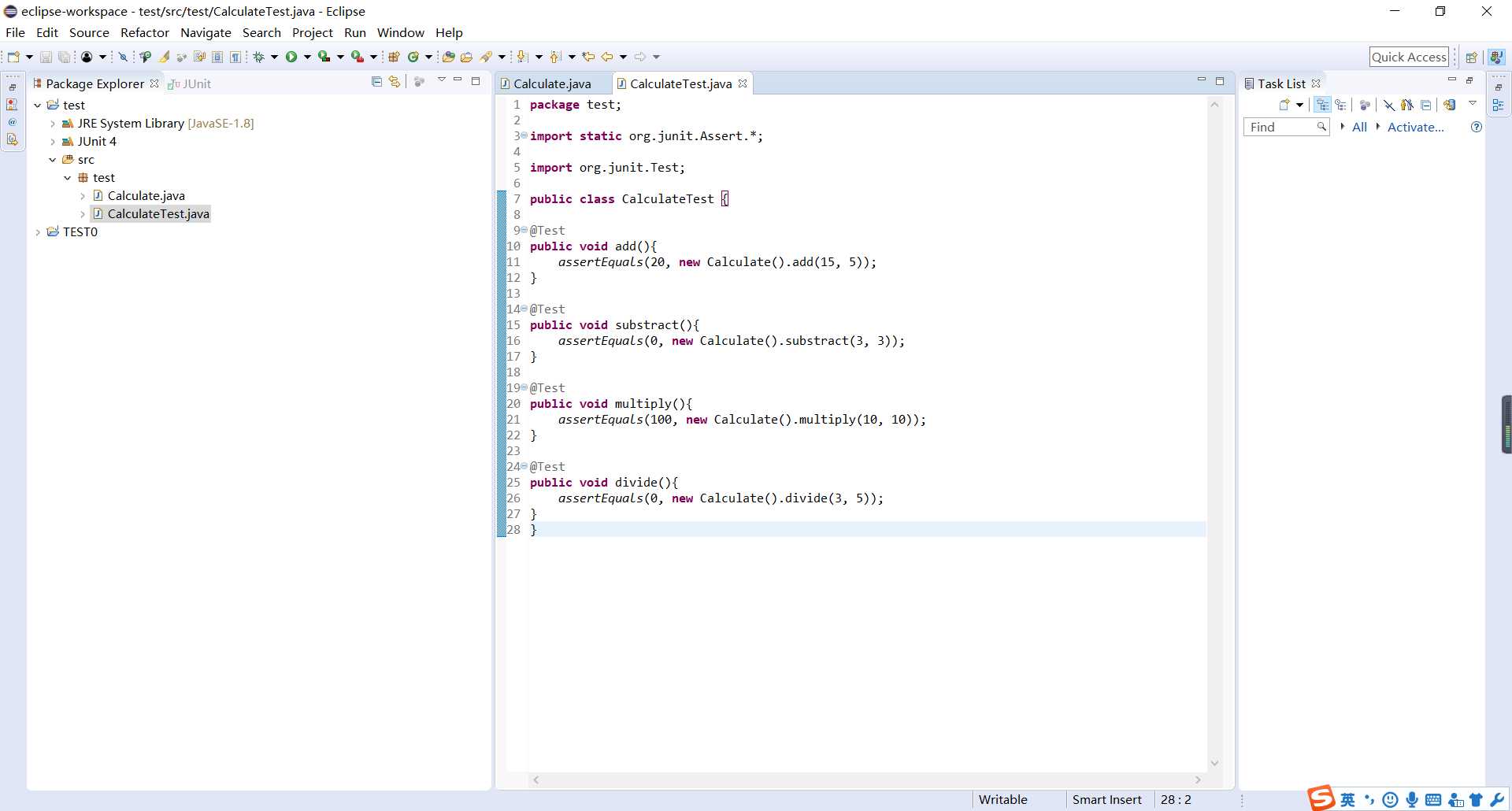The image size is (1512, 811).
Task: Open the Refactor menu
Action: point(145,32)
